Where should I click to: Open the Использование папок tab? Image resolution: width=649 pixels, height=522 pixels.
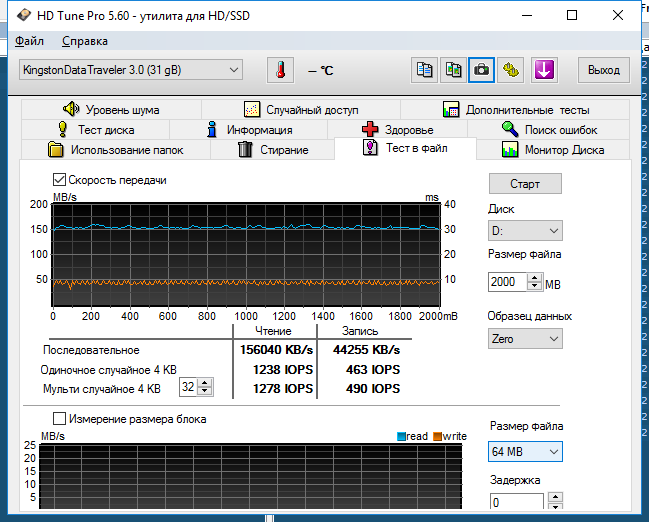[115, 149]
